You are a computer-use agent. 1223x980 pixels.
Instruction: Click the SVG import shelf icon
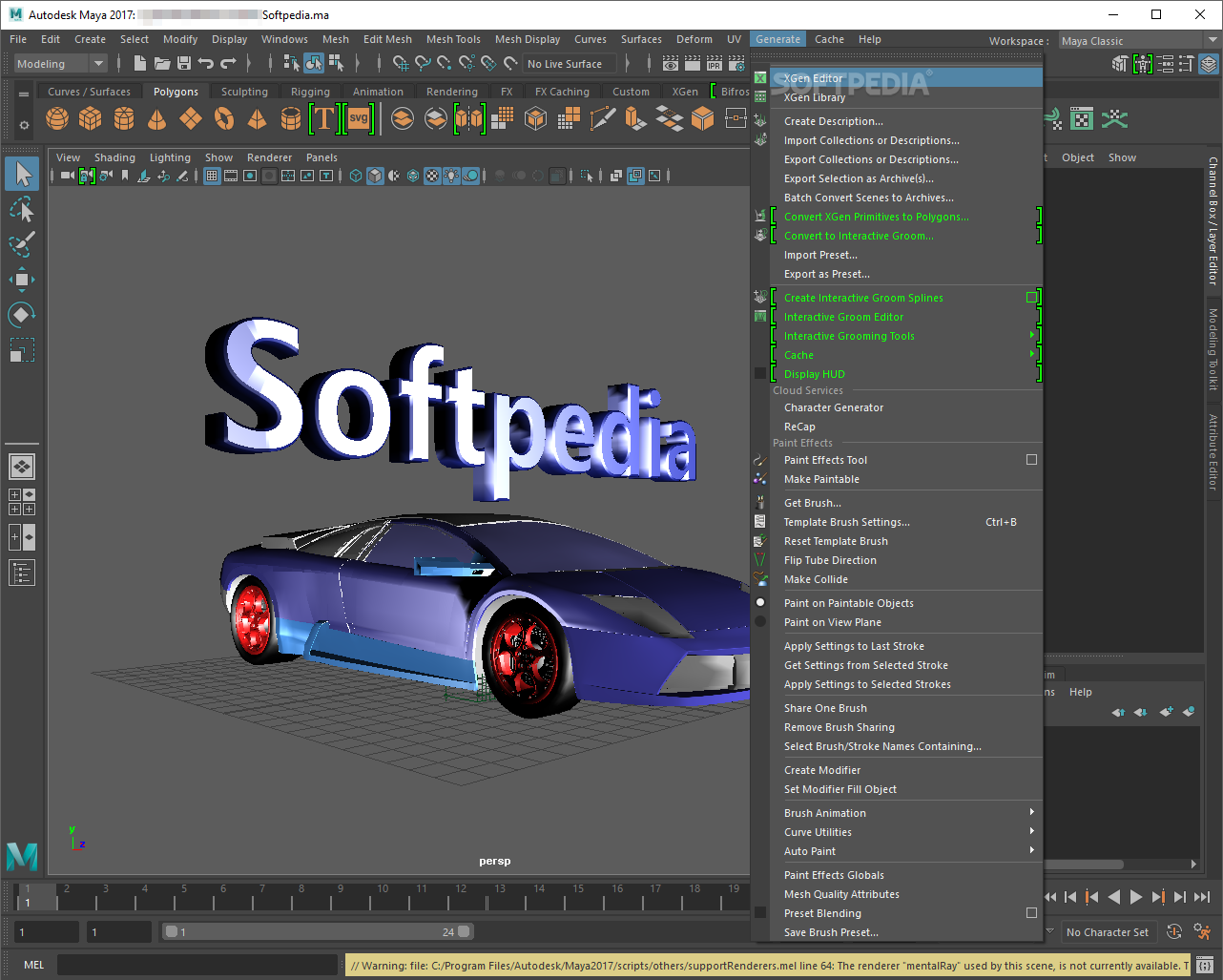(359, 119)
